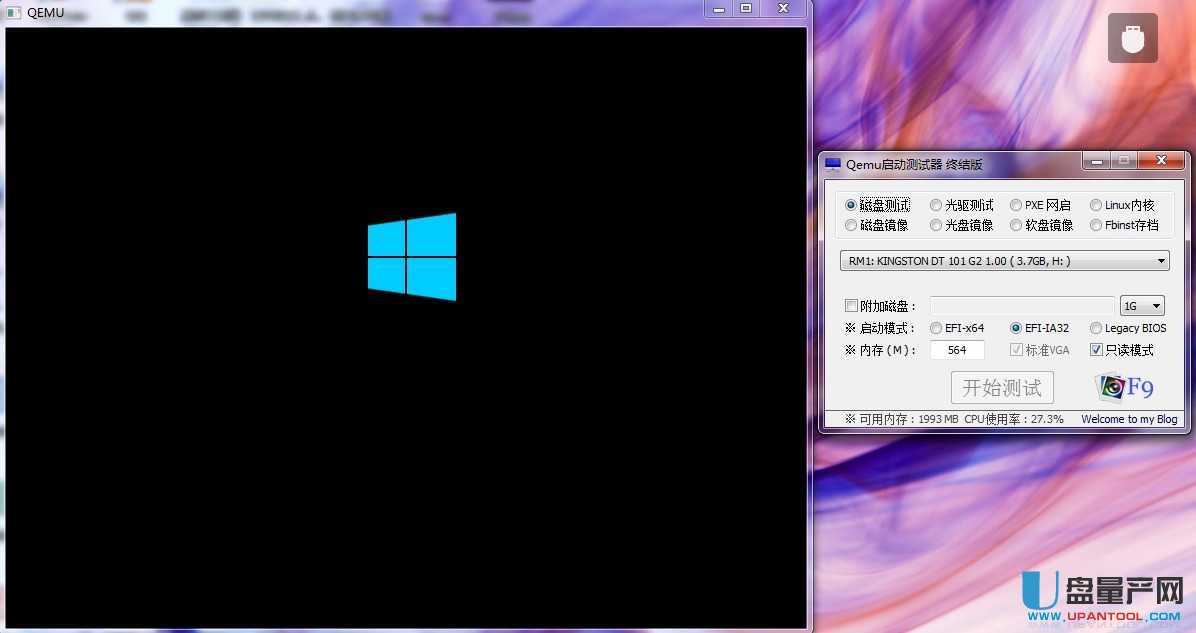Select the 软盘镜像 floppy image option
Viewport: 1196px width, 633px height.
(1018, 225)
